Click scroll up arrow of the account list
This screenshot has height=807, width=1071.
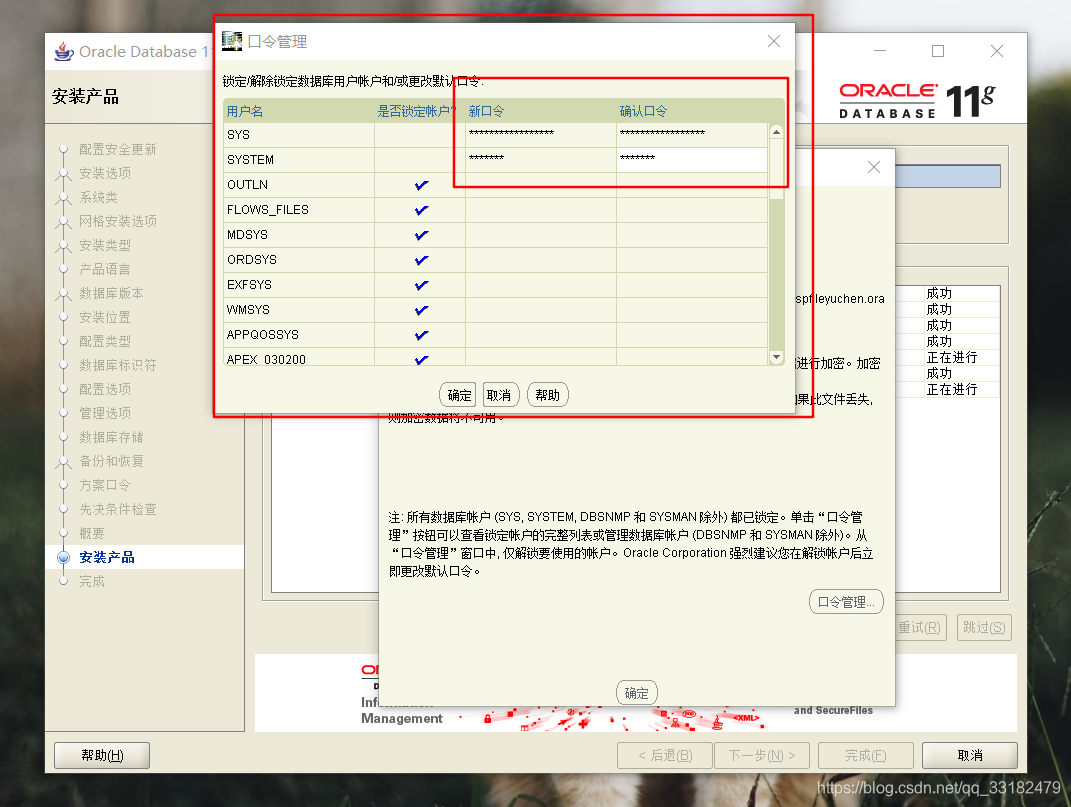776,131
